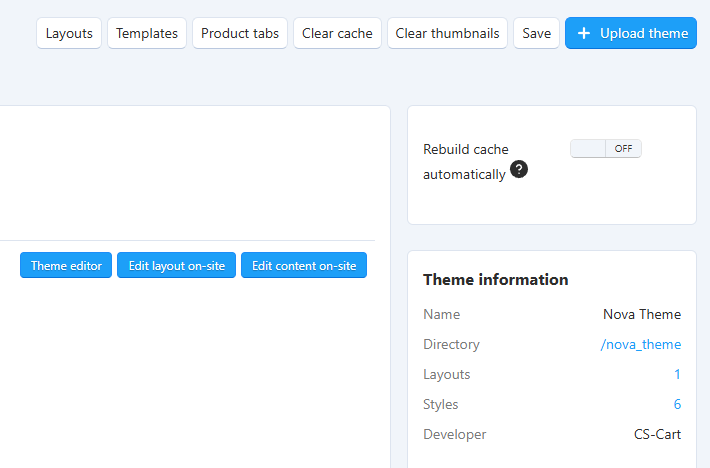This screenshot has width=710, height=468.
Task: Click the Upload theme button
Action: click(631, 33)
